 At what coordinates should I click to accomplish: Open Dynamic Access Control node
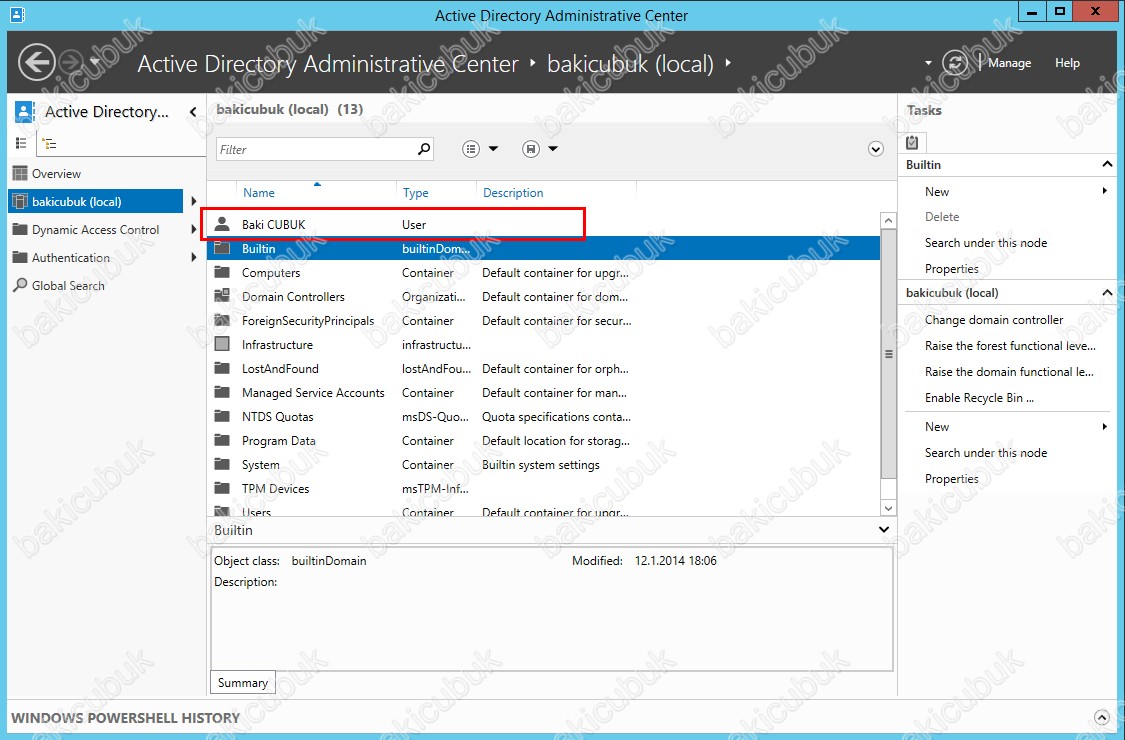95,230
